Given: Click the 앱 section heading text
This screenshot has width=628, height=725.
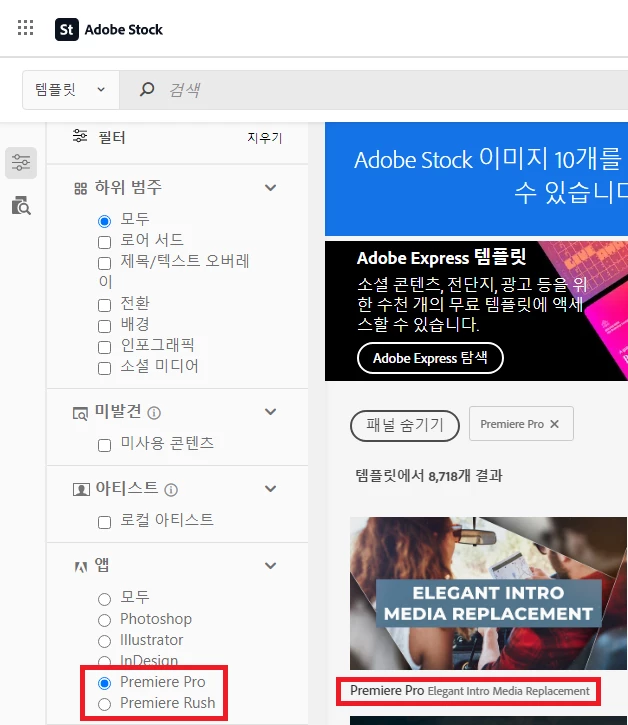Looking at the screenshot, I should (102, 565).
